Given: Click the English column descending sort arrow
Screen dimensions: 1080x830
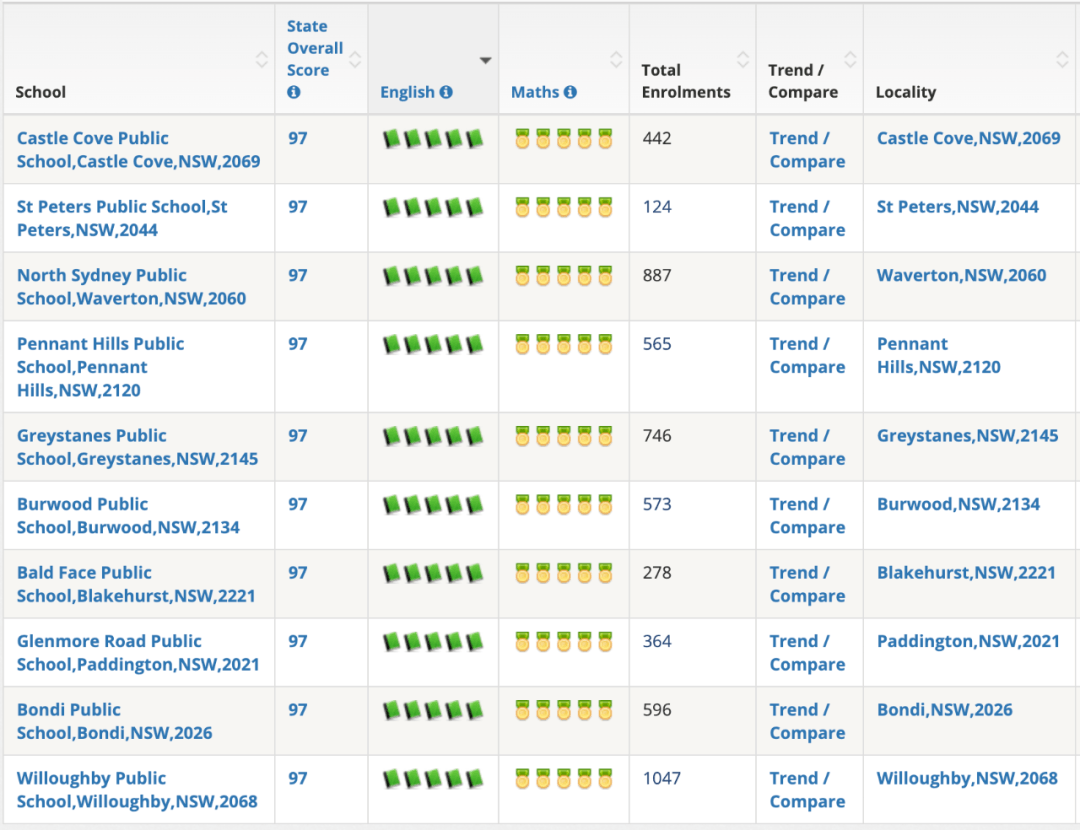Looking at the screenshot, I should [486, 61].
